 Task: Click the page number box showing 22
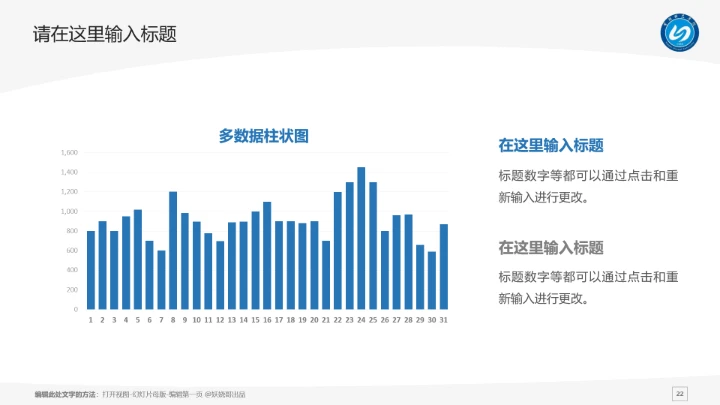[x=680, y=394]
